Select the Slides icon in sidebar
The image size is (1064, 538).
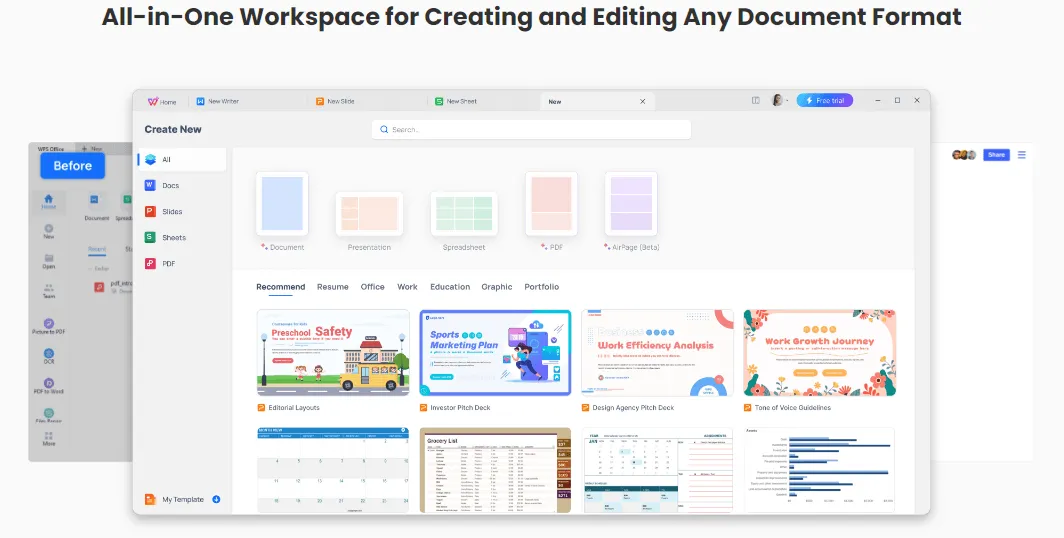pyautogui.click(x=150, y=211)
